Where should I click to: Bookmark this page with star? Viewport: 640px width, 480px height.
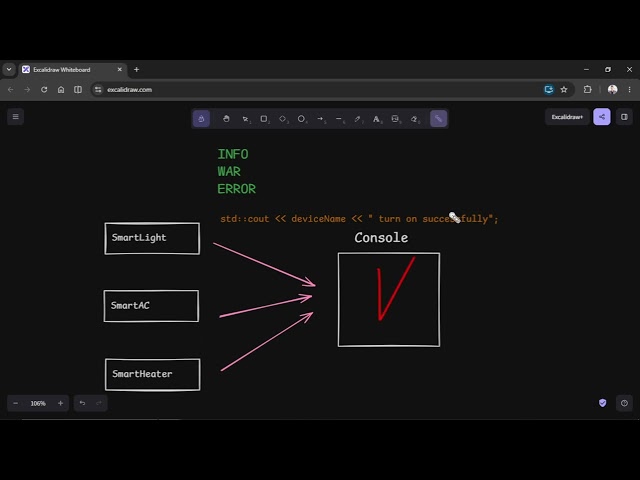coord(564,89)
